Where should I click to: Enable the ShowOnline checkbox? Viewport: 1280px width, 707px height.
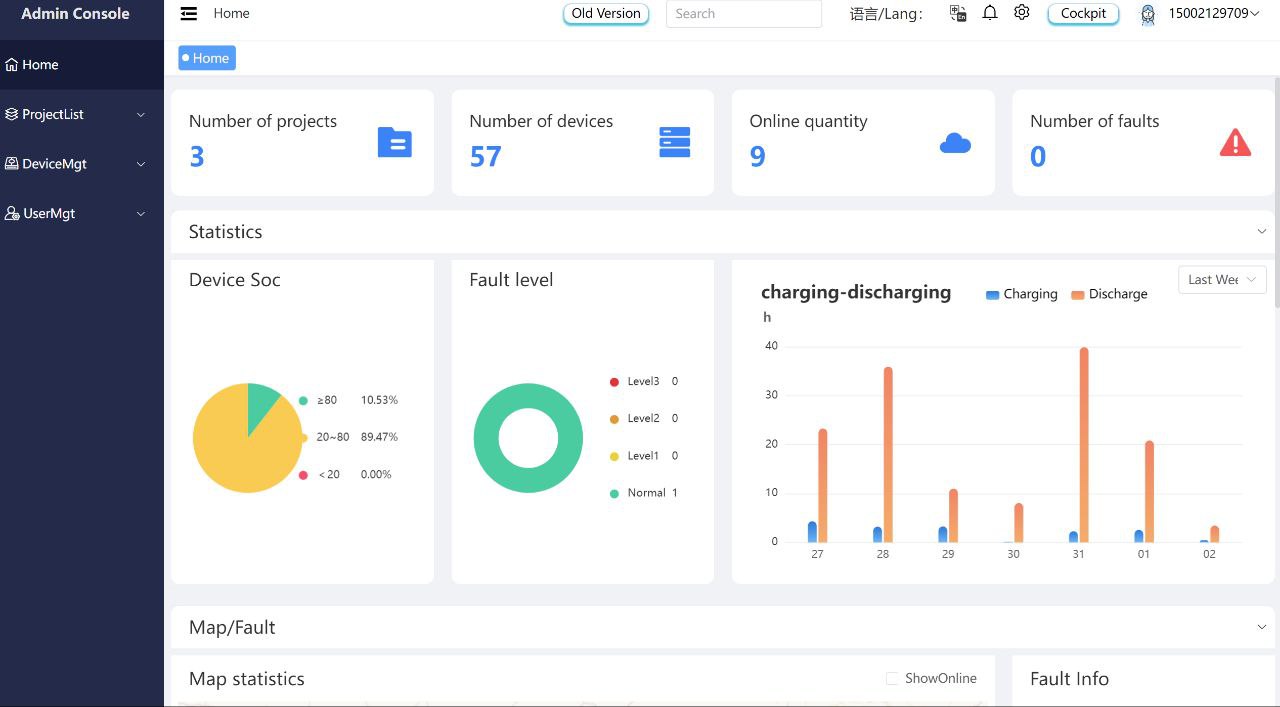pyautogui.click(x=892, y=678)
